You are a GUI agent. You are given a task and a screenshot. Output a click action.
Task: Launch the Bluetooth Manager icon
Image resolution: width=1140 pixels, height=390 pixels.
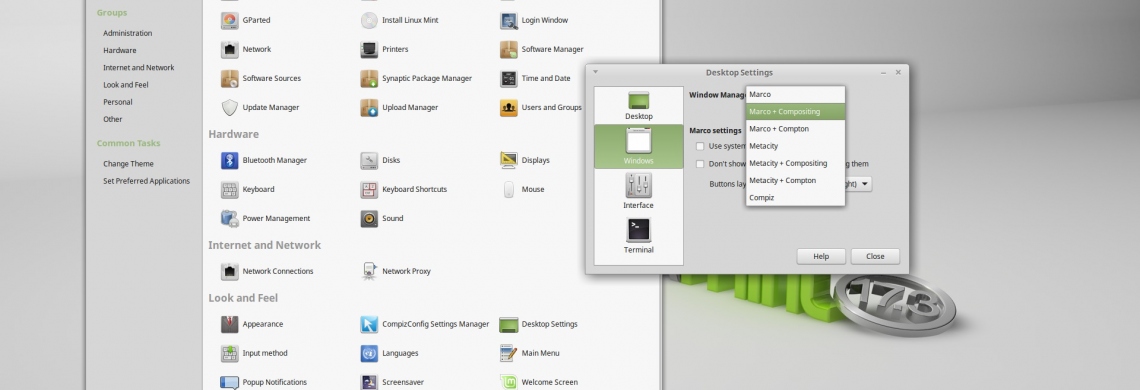pyautogui.click(x=229, y=160)
